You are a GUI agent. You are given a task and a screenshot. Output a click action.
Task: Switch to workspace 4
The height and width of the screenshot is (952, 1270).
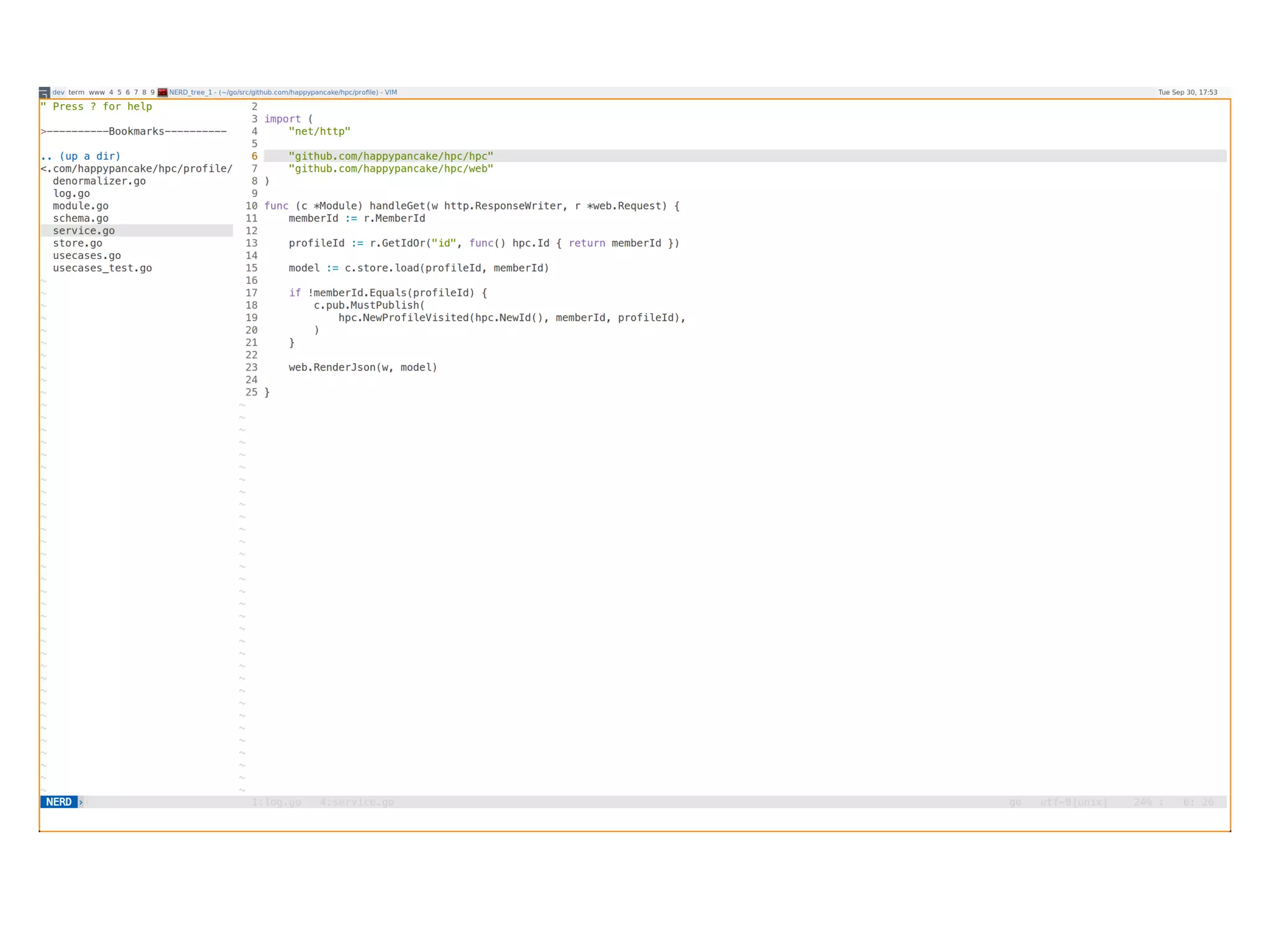tap(111, 92)
